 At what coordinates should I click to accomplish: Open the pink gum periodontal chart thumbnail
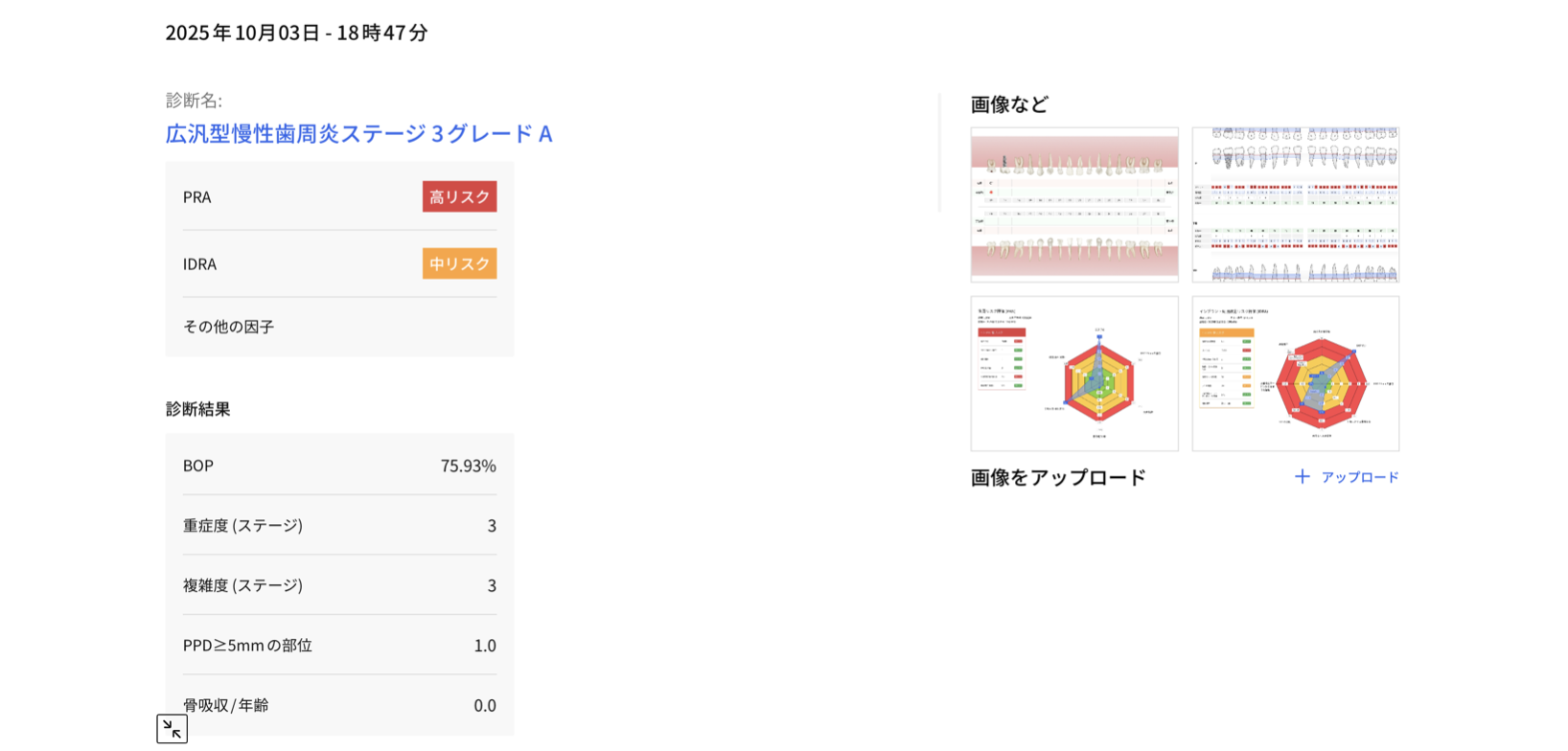pos(1074,205)
